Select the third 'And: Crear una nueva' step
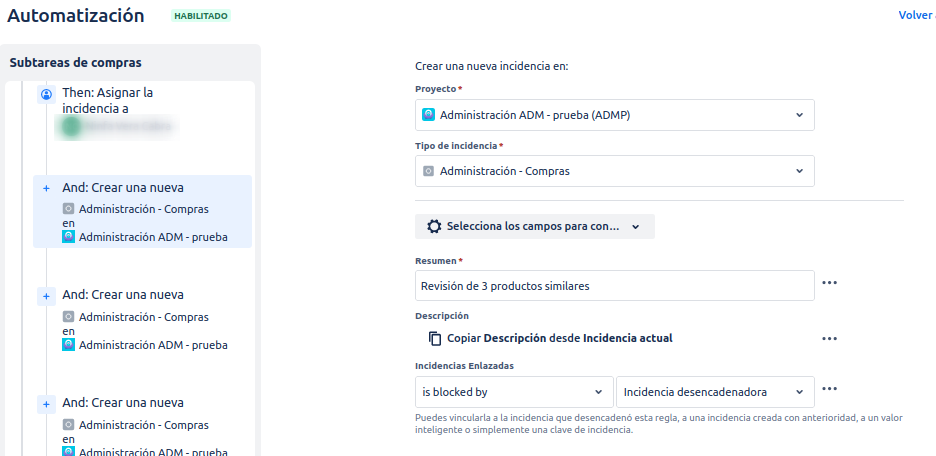Image resolution: width=936 pixels, height=456 pixels. click(x=123, y=403)
